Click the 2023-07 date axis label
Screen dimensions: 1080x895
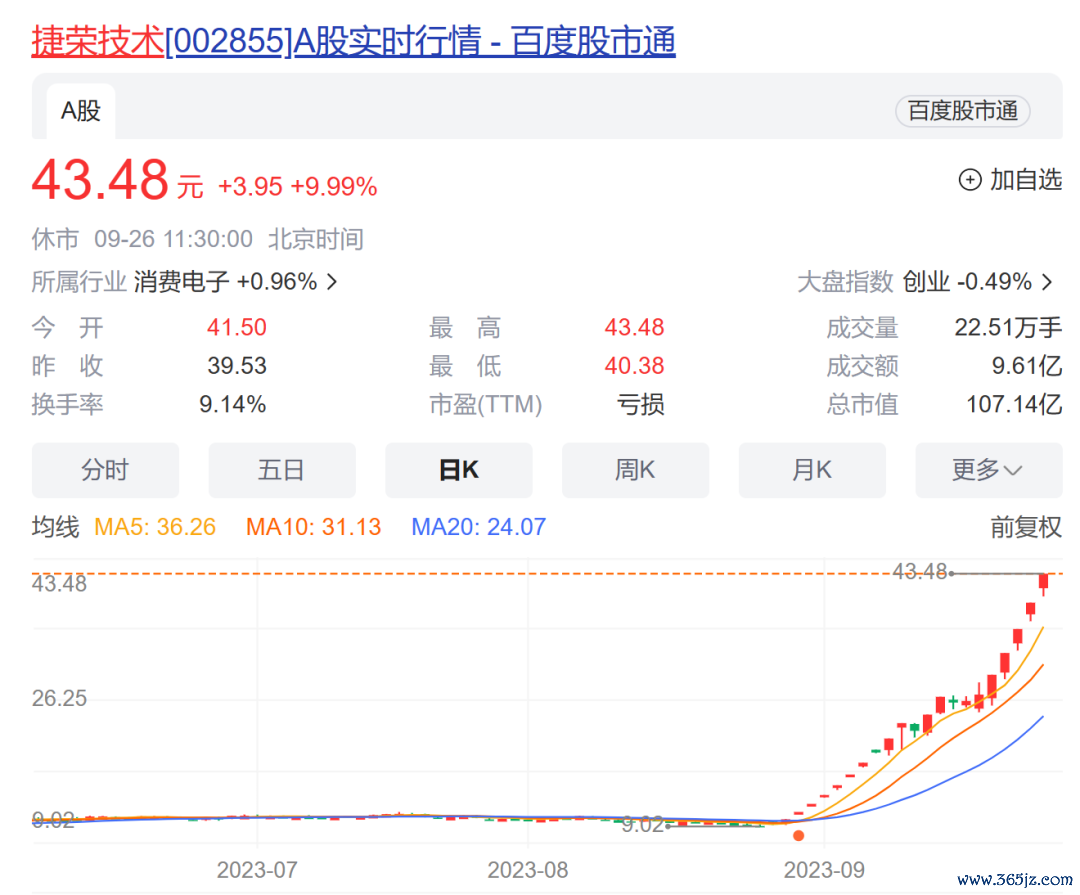click(x=257, y=870)
